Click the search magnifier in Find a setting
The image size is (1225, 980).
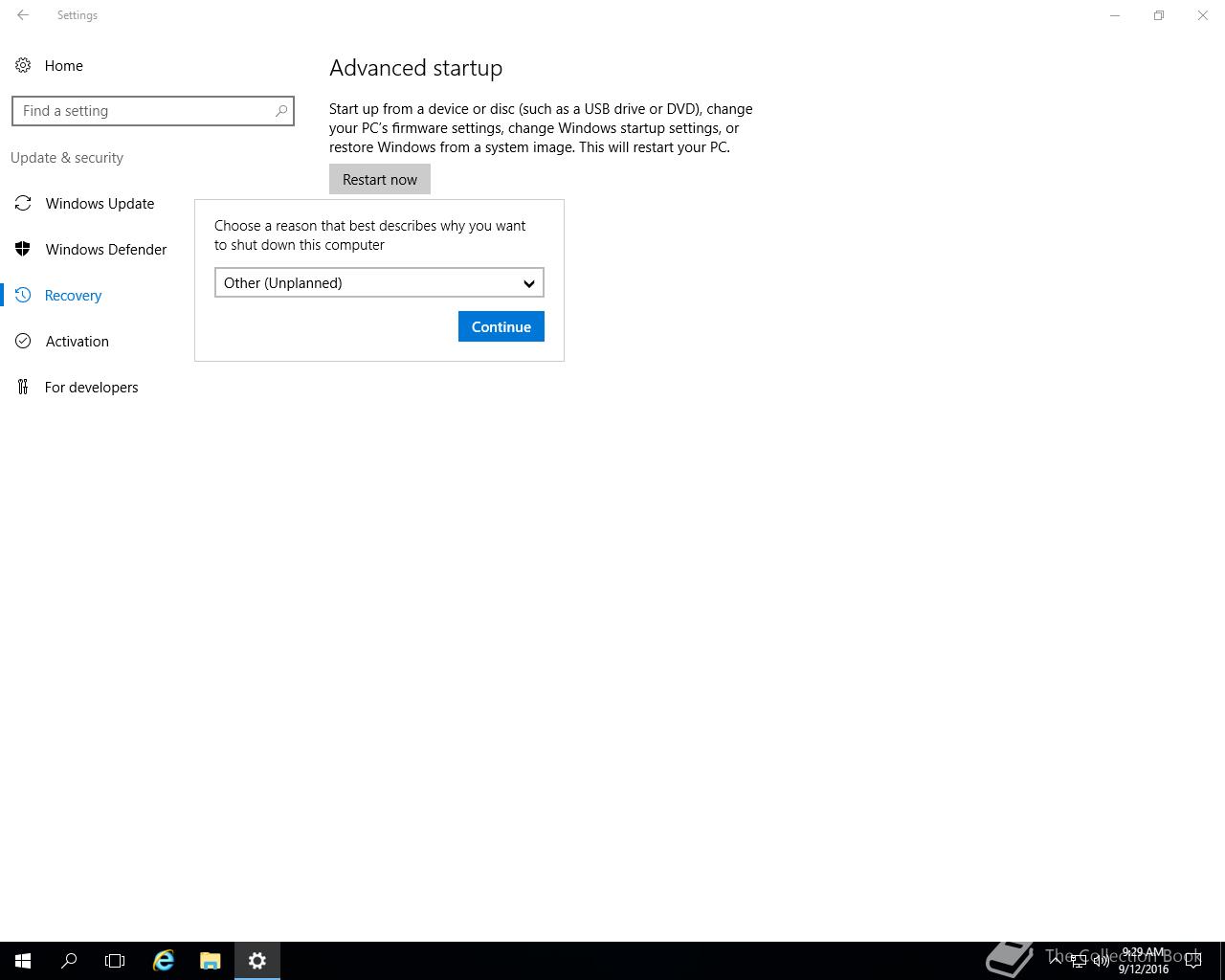point(280,111)
